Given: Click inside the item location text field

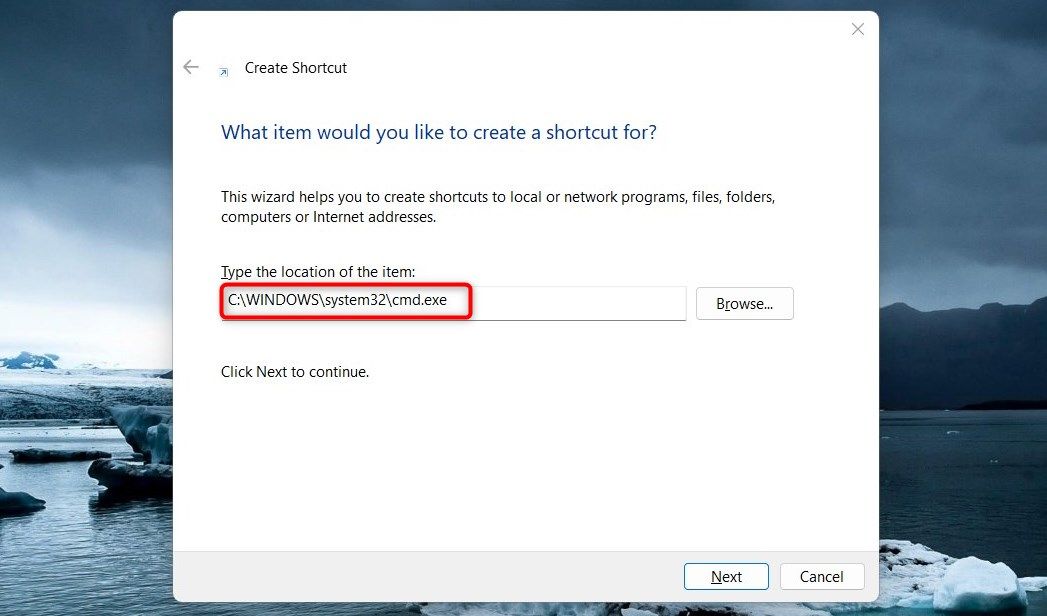Looking at the screenshot, I should 453,303.
